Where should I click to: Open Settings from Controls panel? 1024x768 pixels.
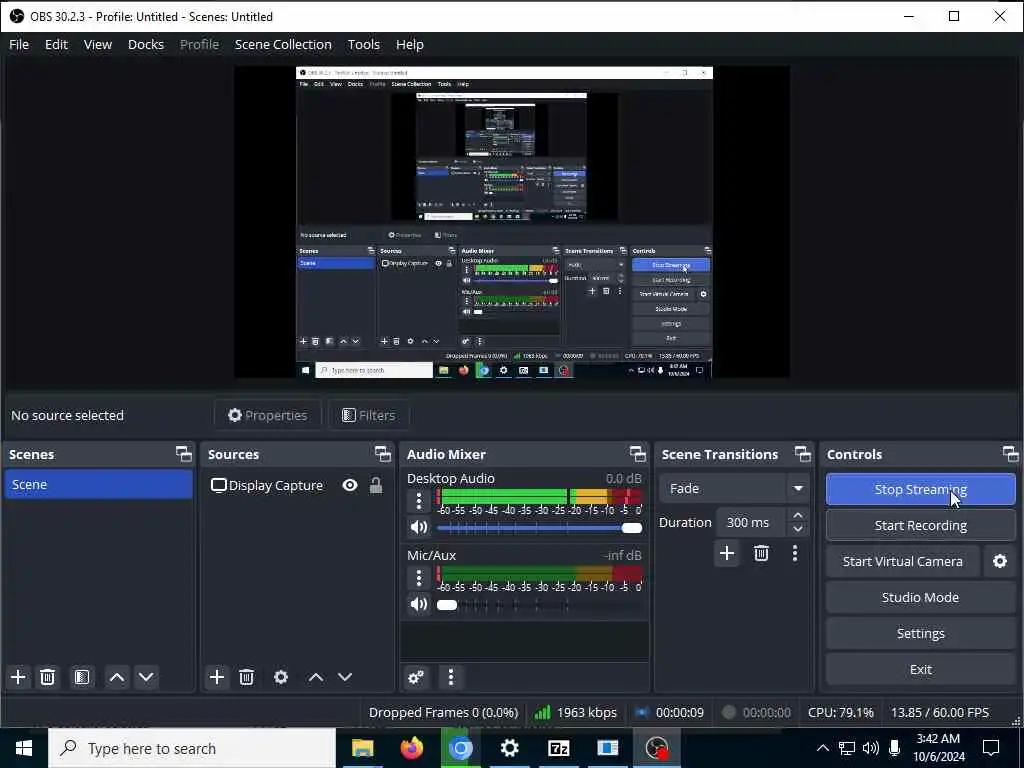tap(920, 633)
